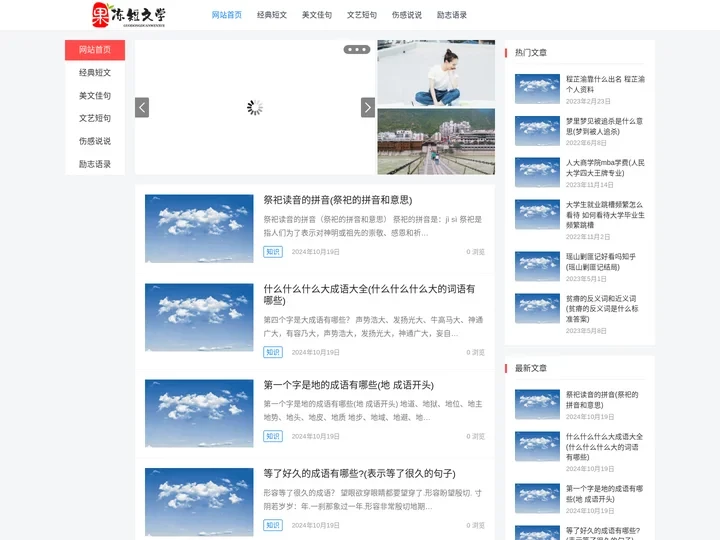The height and width of the screenshot is (540, 720).
Task: Open 最新文章 entry 第一个字是地的成语有哪些
Action: tap(604, 494)
